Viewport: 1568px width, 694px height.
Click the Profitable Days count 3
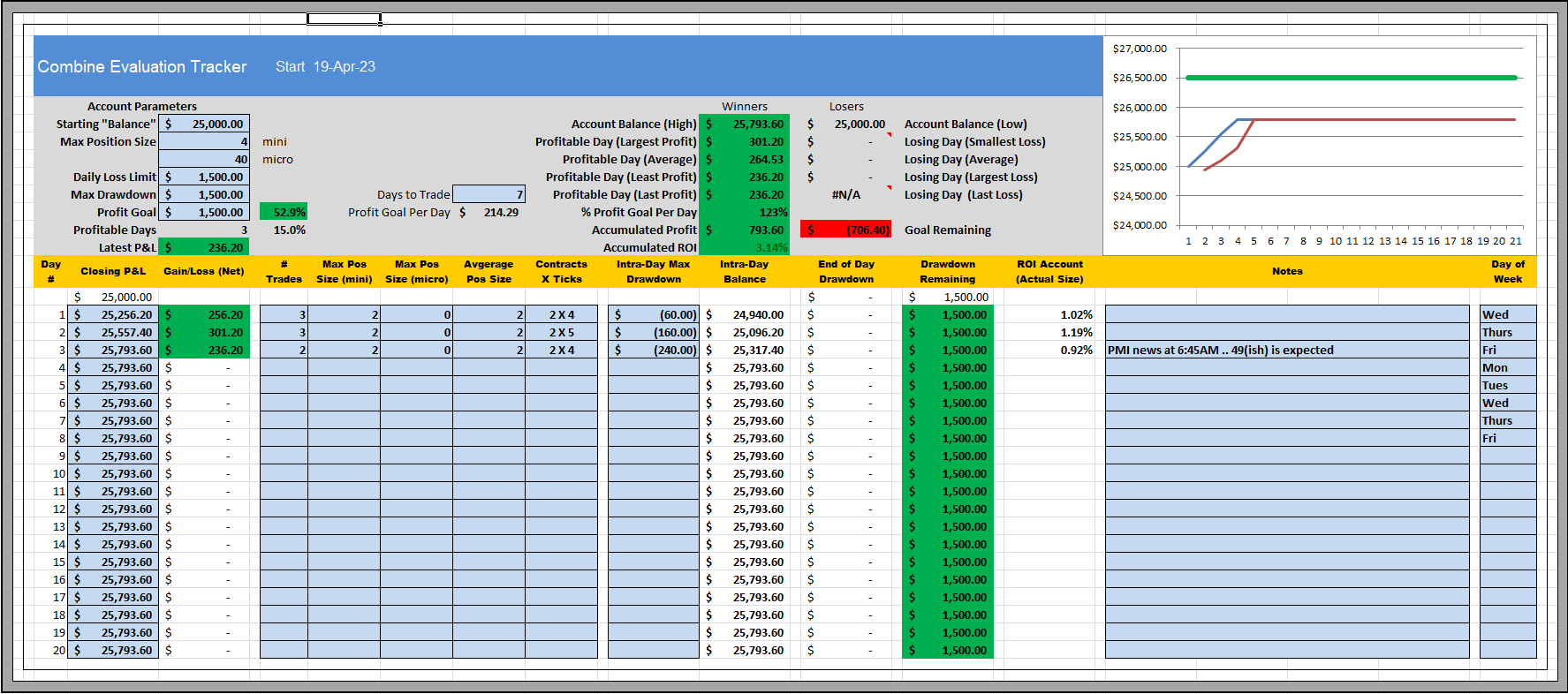pyautogui.click(x=204, y=230)
